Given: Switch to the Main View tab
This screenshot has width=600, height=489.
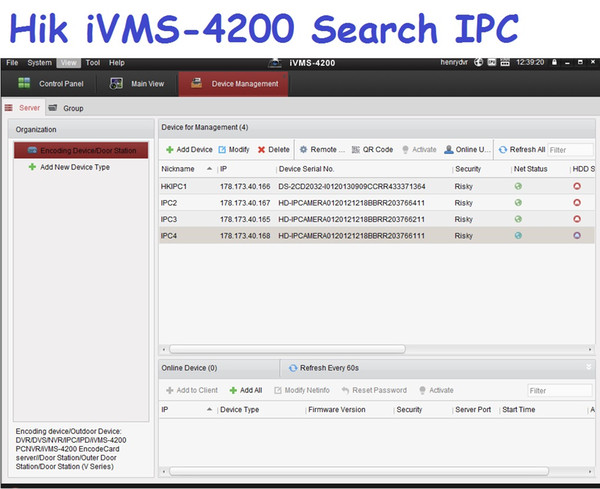Looking at the screenshot, I should point(137,83).
